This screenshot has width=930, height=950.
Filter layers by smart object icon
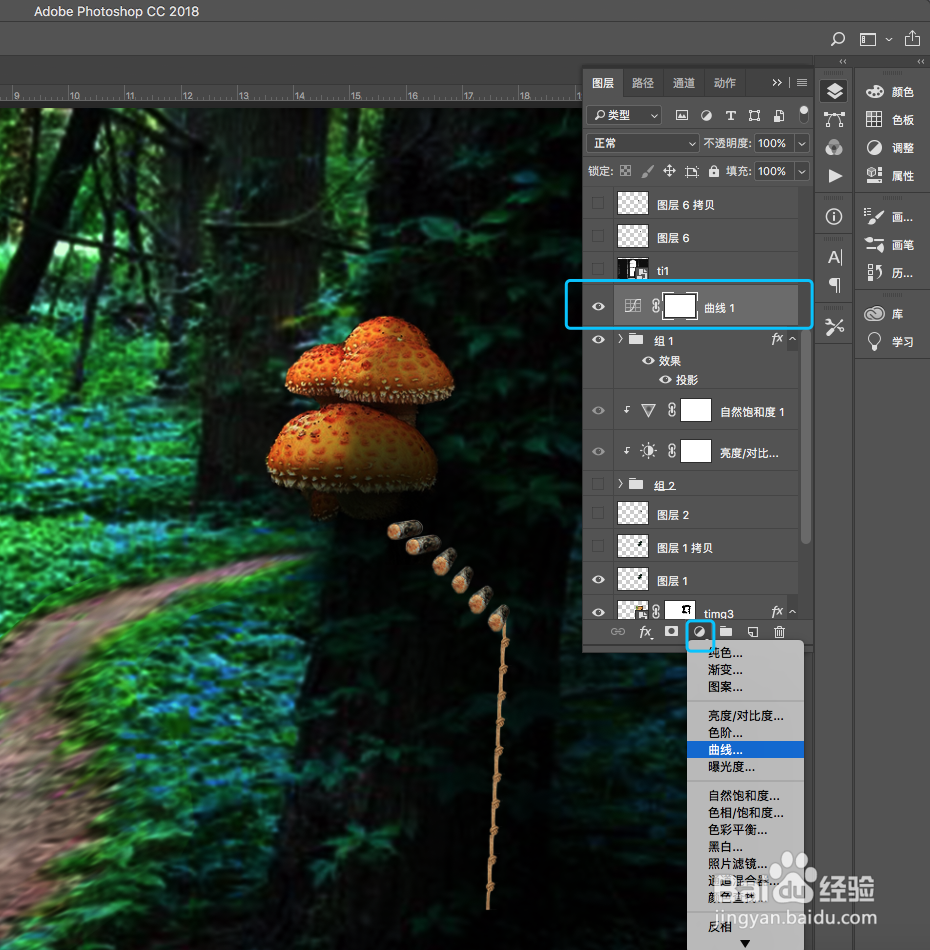pos(779,115)
